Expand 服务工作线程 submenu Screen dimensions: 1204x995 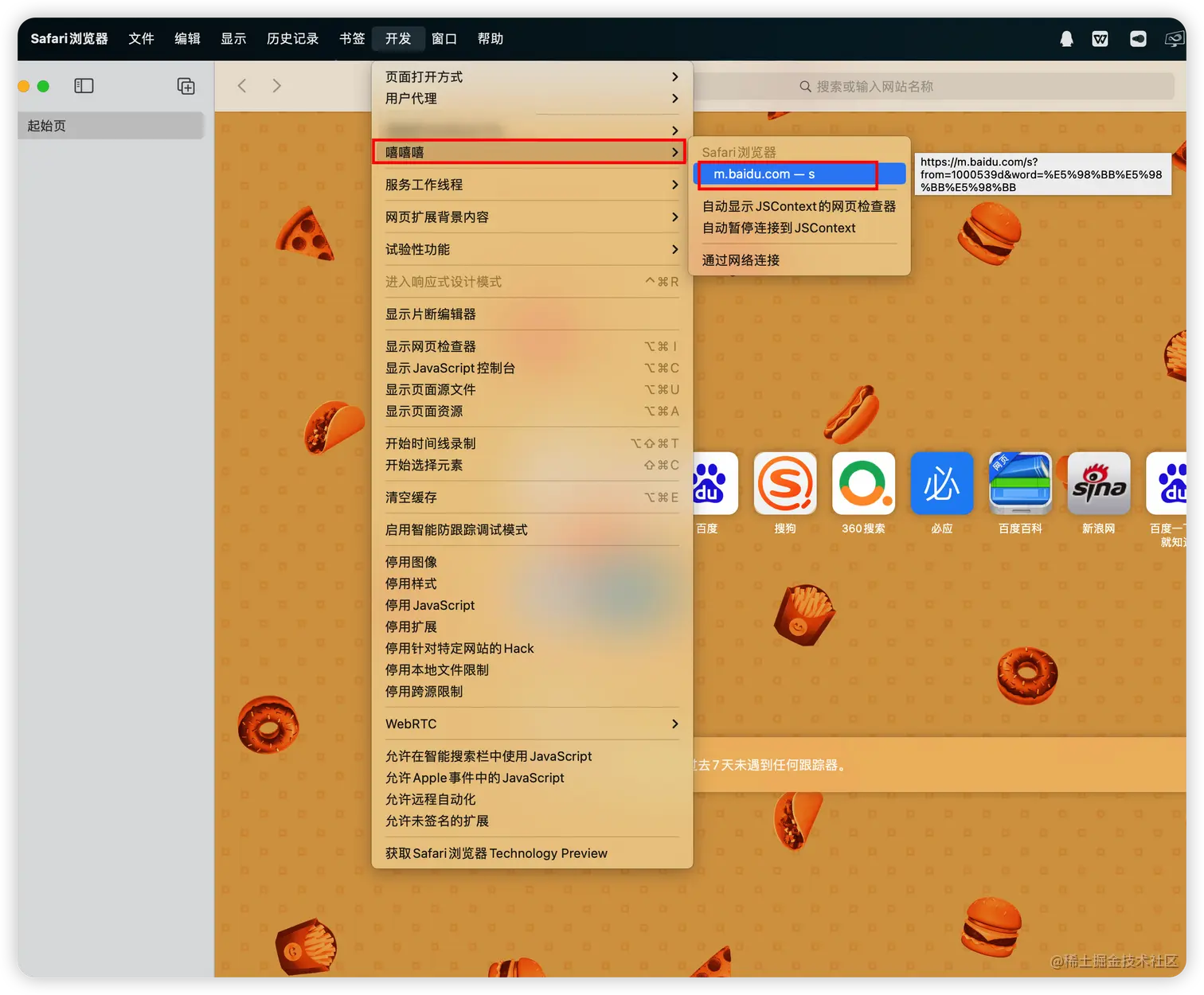[x=532, y=185]
